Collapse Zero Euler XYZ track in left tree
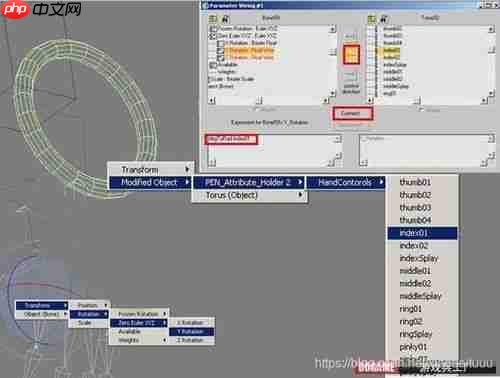500x378 pixels. 212,36
